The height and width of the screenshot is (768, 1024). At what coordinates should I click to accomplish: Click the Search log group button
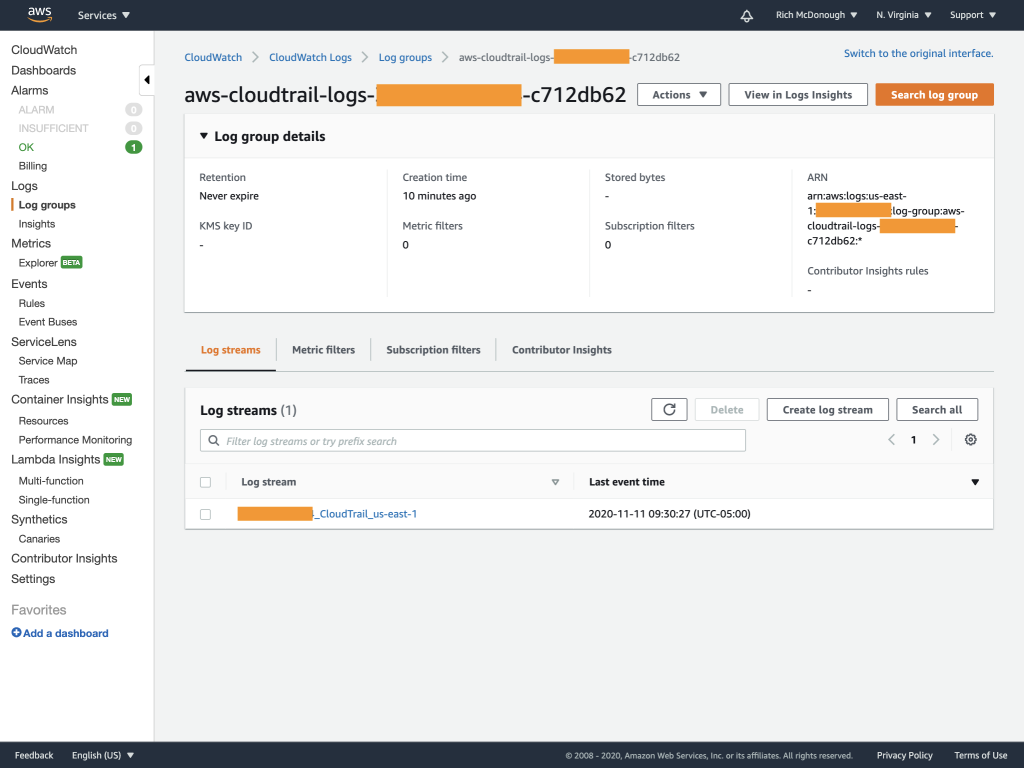pyautogui.click(x=934, y=93)
